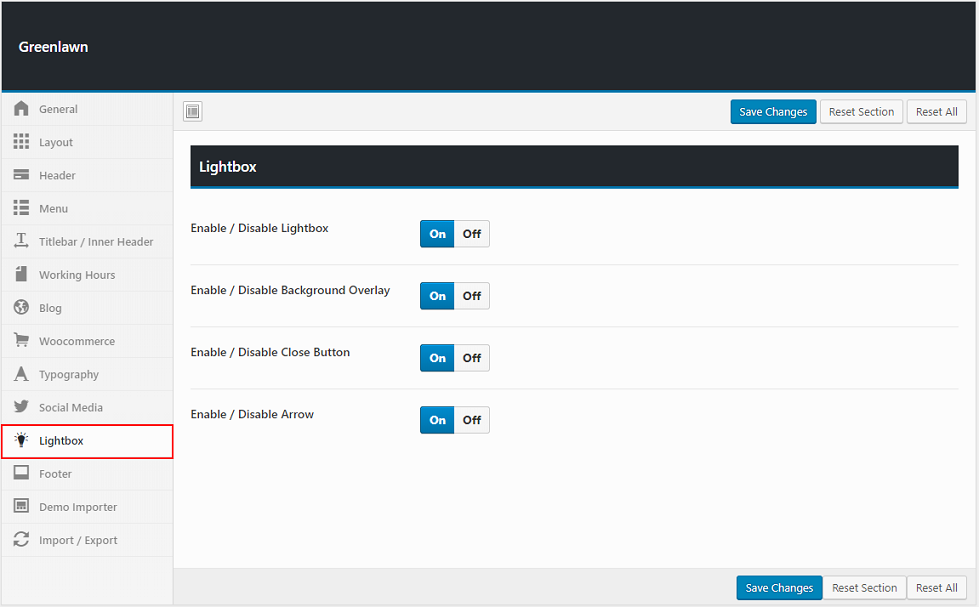Switch Close Button setting to Off
Screen dimensions: 979x607
[471, 358]
